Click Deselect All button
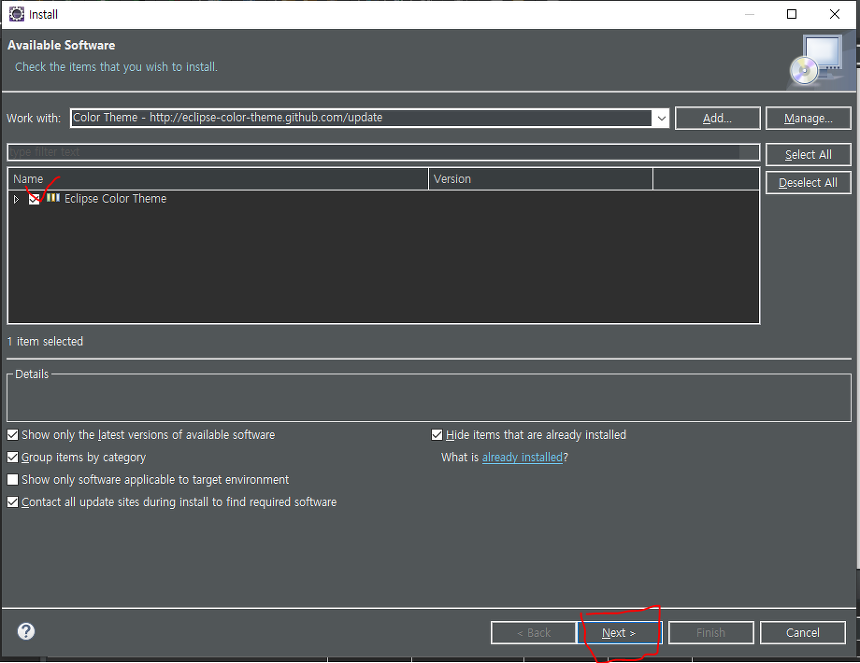The image size is (860, 663). [x=808, y=183]
